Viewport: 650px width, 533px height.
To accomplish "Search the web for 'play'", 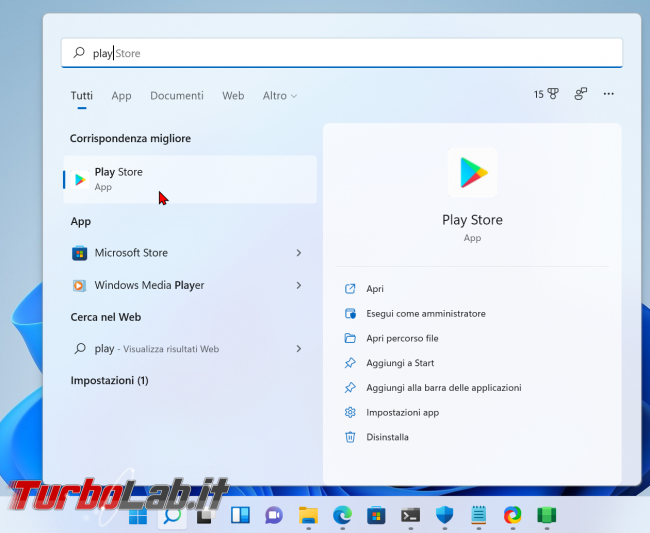I will (x=190, y=349).
